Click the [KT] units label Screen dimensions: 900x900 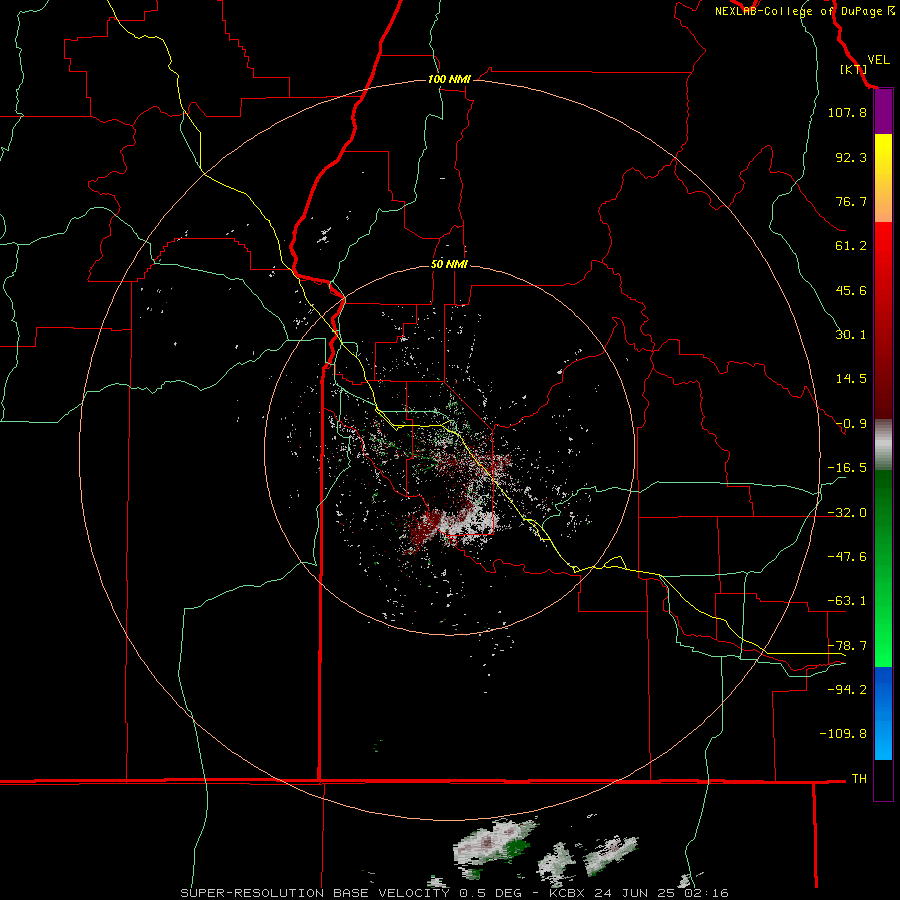(x=853, y=69)
